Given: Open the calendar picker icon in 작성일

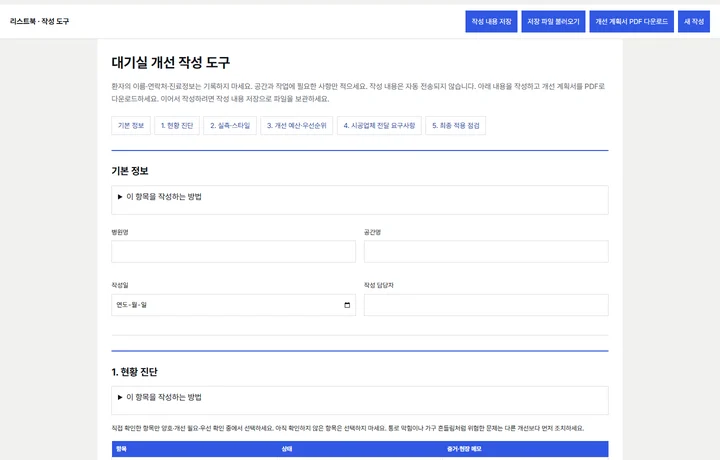Looking at the screenshot, I should (347, 305).
